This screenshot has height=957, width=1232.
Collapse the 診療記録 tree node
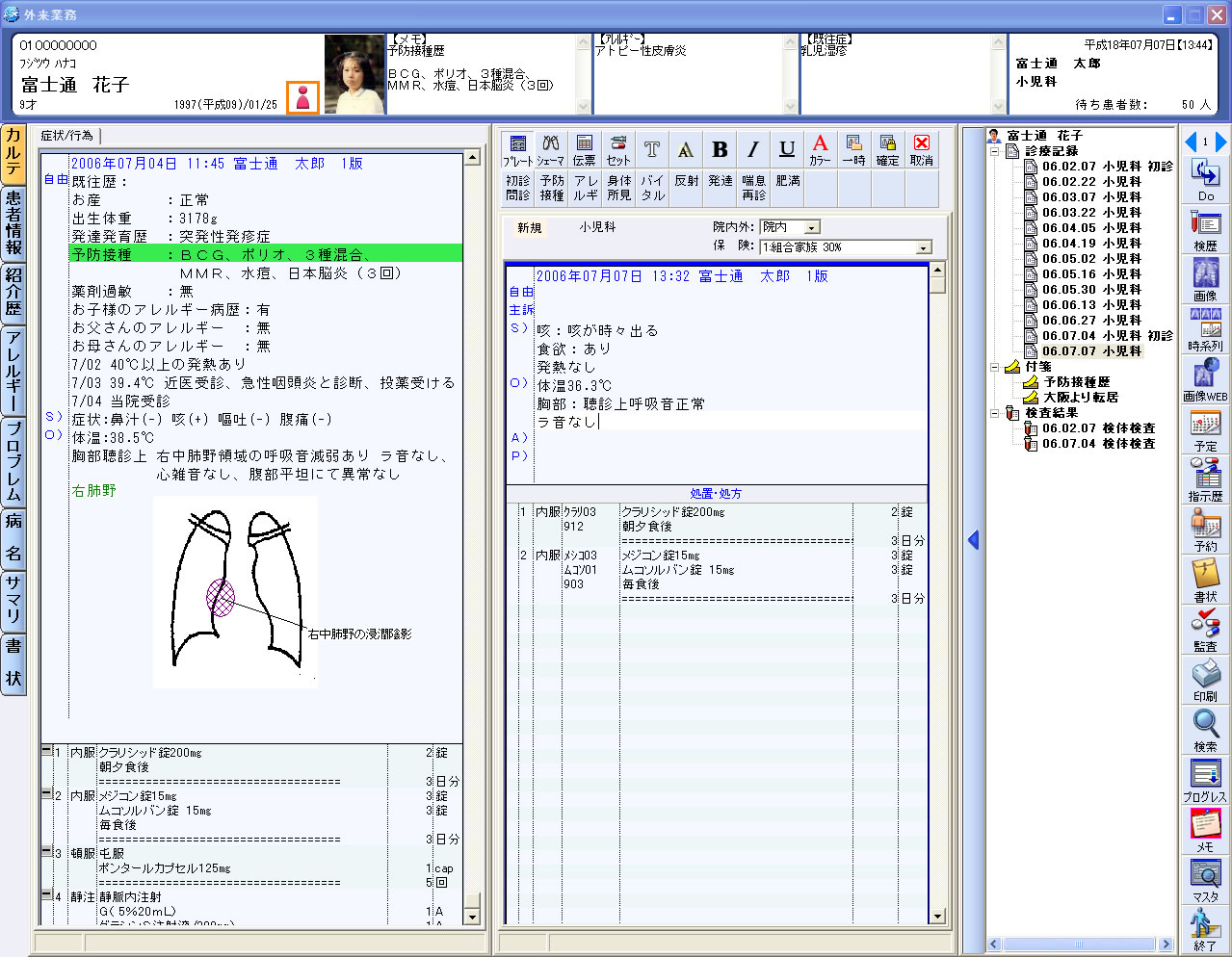[994, 151]
